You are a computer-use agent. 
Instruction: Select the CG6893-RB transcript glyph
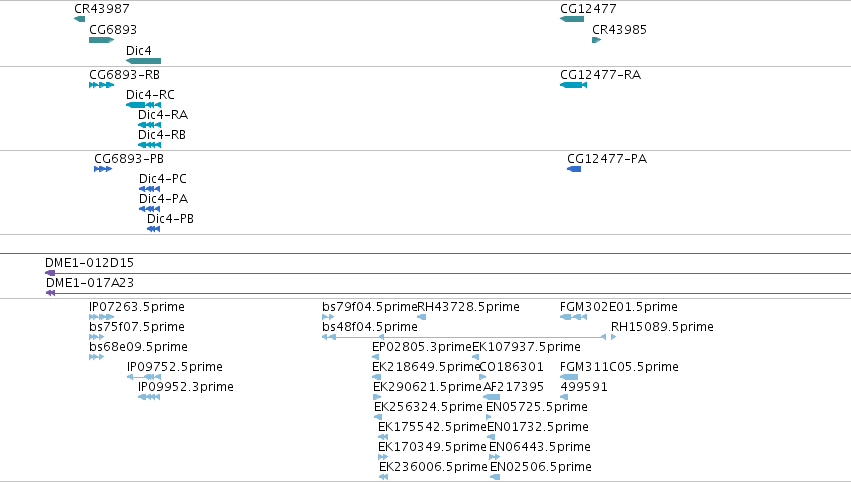click(x=101, y=85)
